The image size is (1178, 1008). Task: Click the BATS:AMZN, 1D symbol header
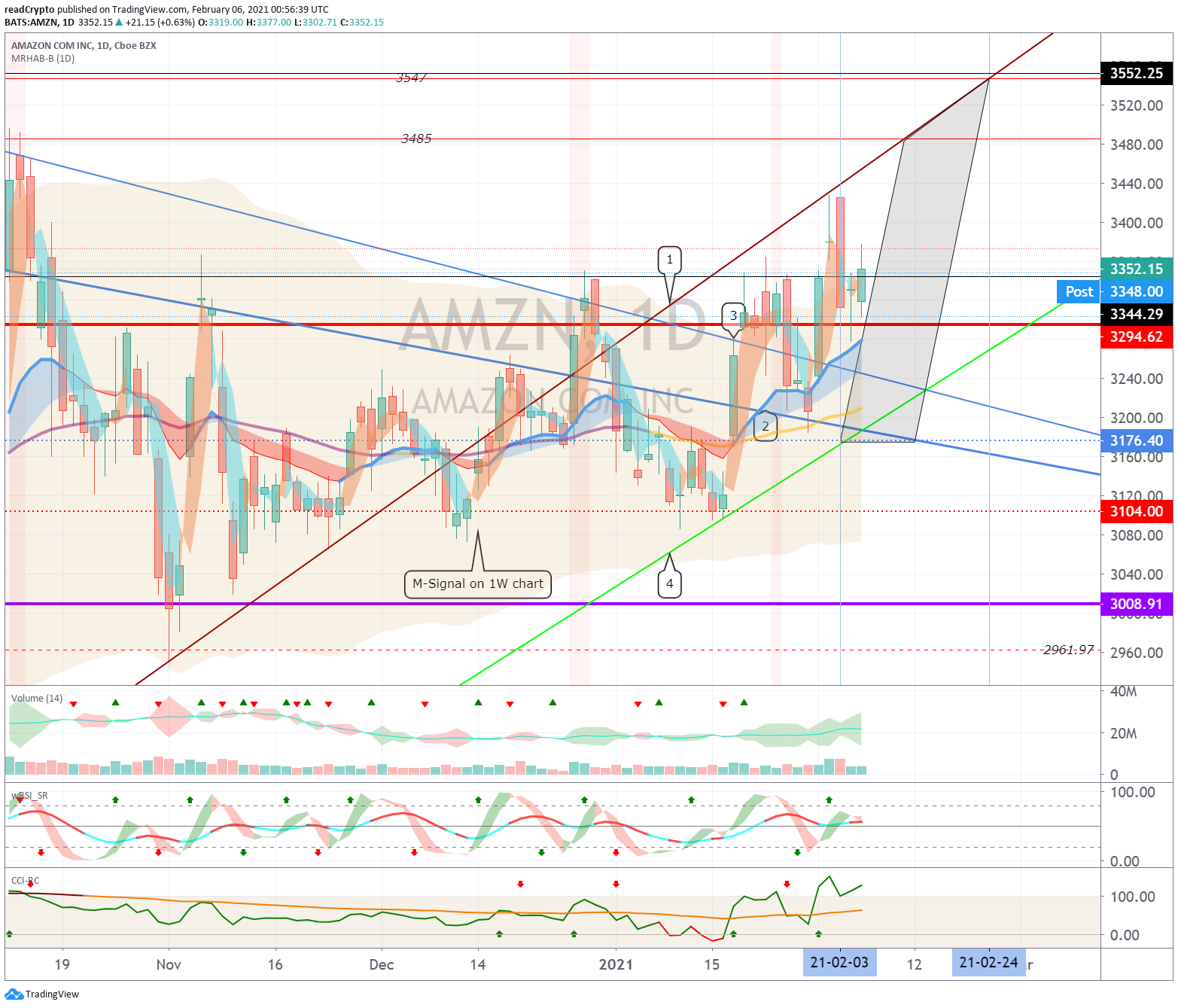click(x=39, y=23)
